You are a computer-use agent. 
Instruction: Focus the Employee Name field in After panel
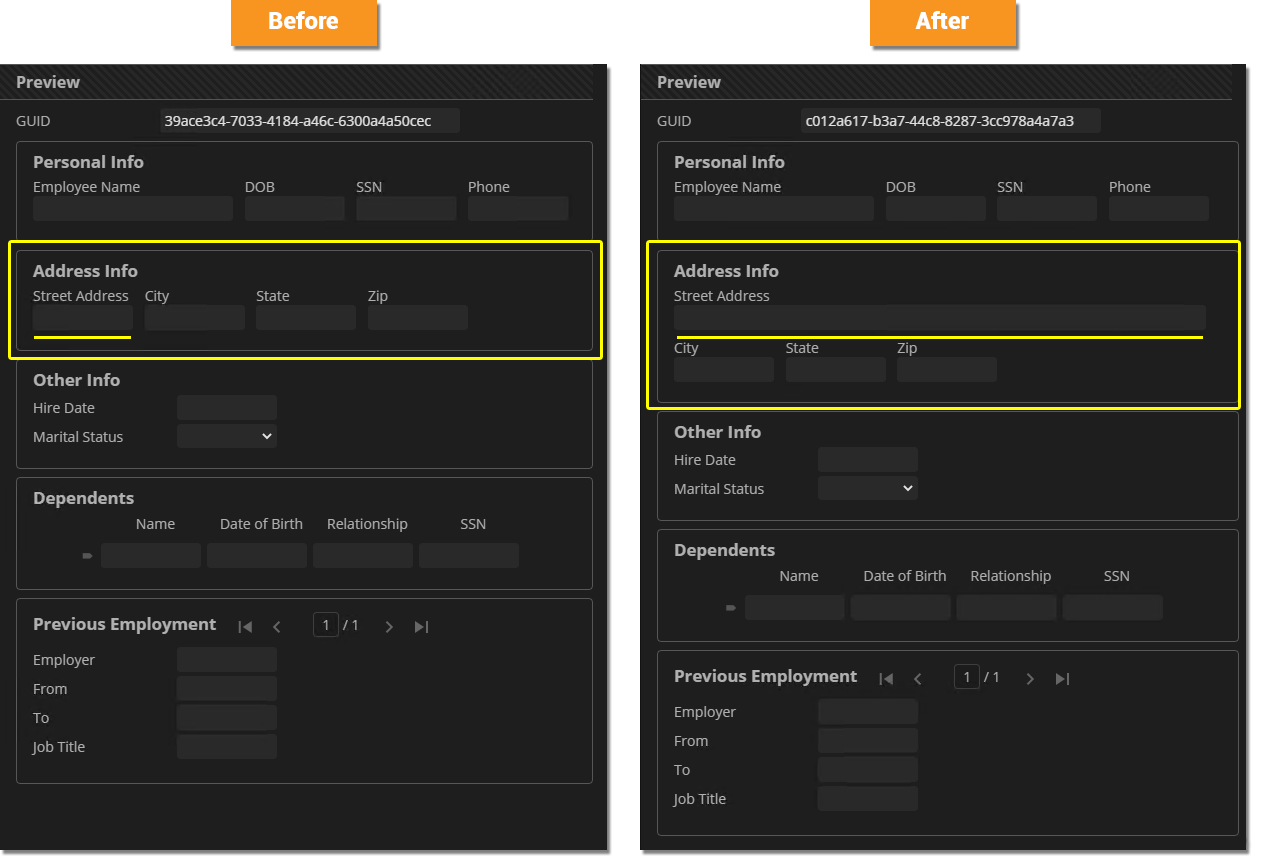[x=773, y=208]
